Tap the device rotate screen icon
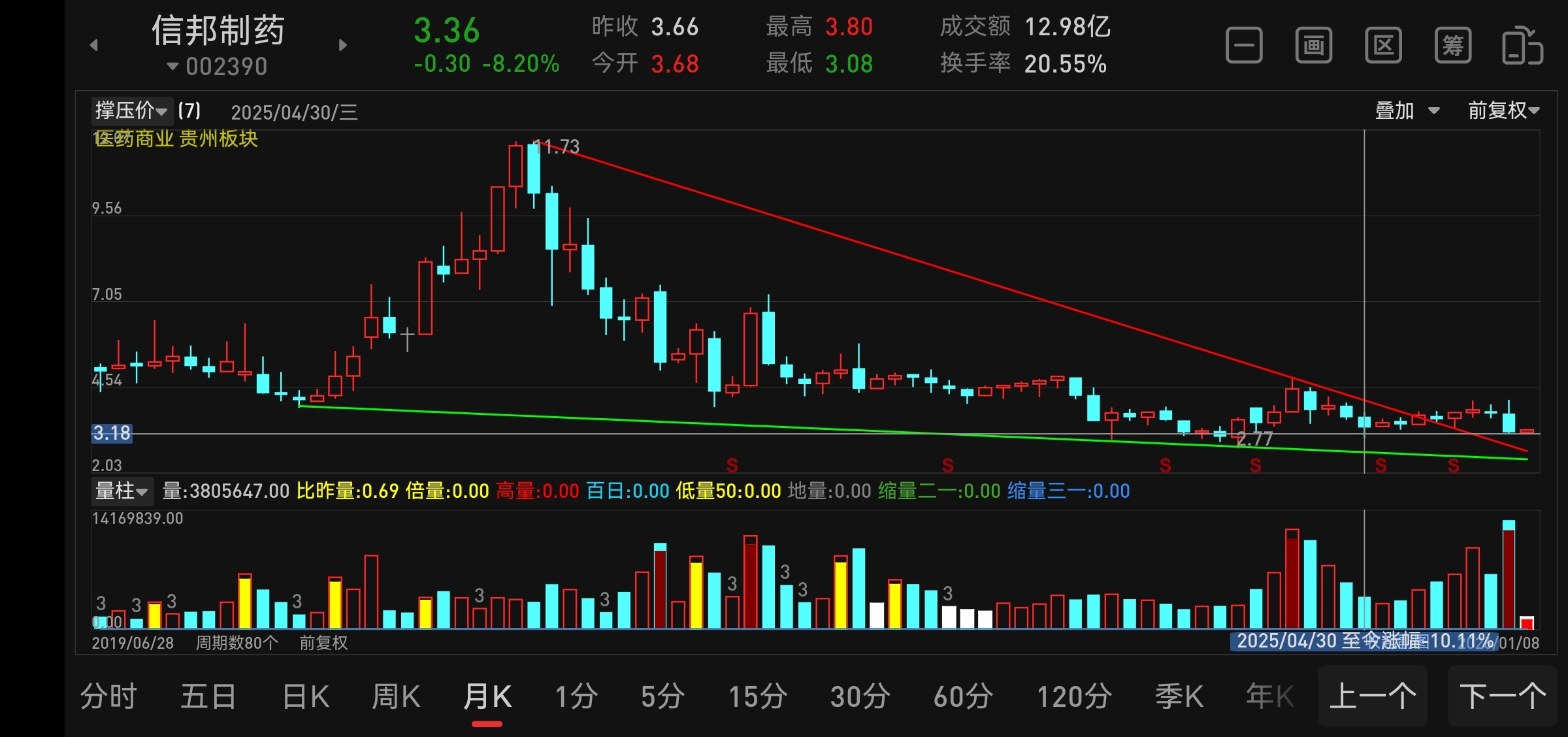This screenshot has width=1568, height=737. click(1522, 46)
